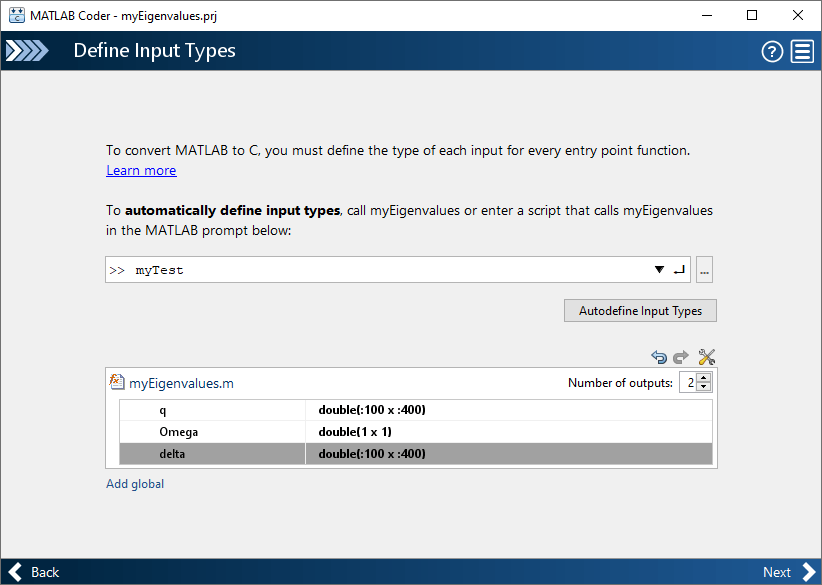Open the hamburger menu in the header
822x585 pixels.
802,52
